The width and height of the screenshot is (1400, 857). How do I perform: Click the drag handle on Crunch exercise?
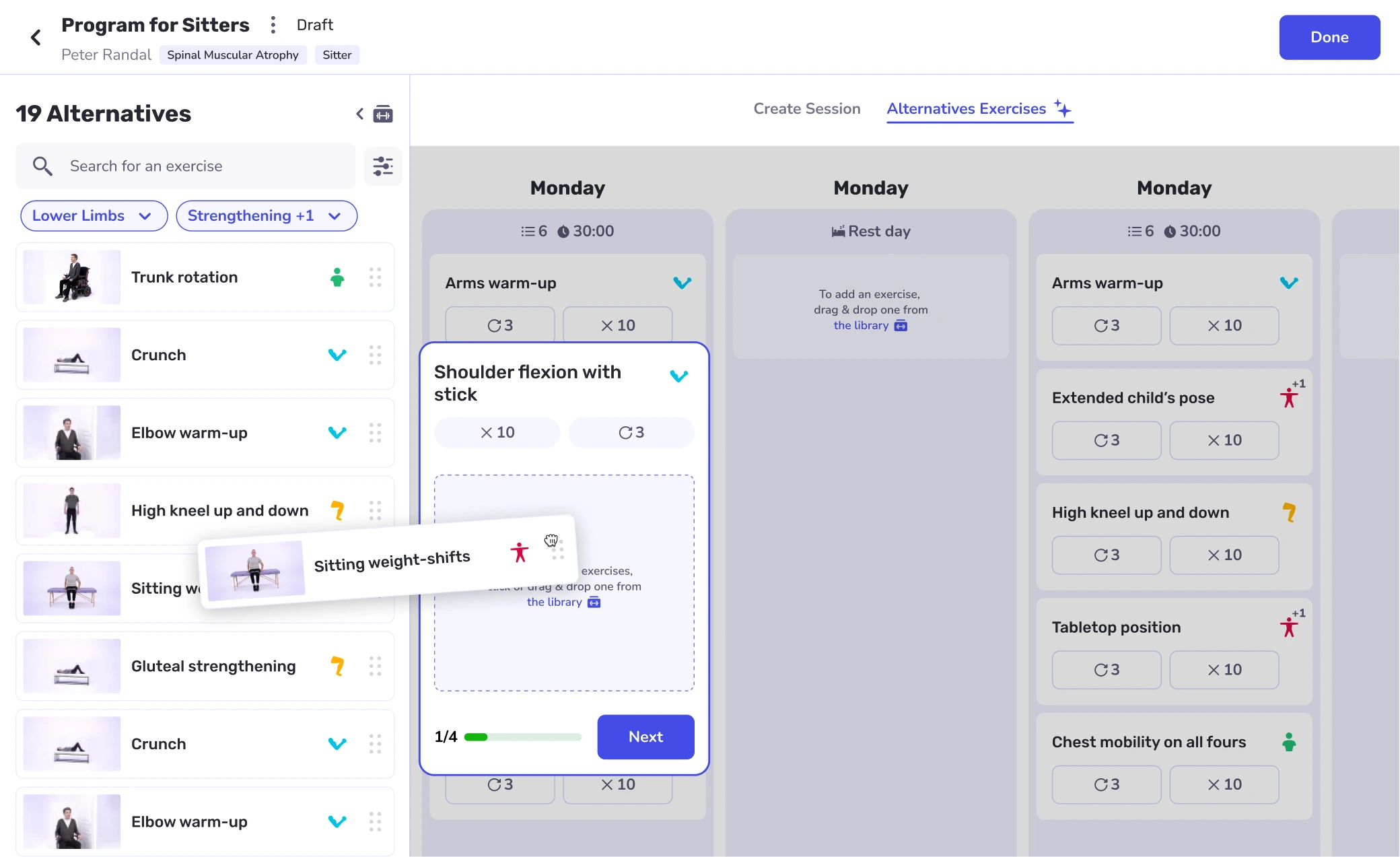[x=376, y=355]
